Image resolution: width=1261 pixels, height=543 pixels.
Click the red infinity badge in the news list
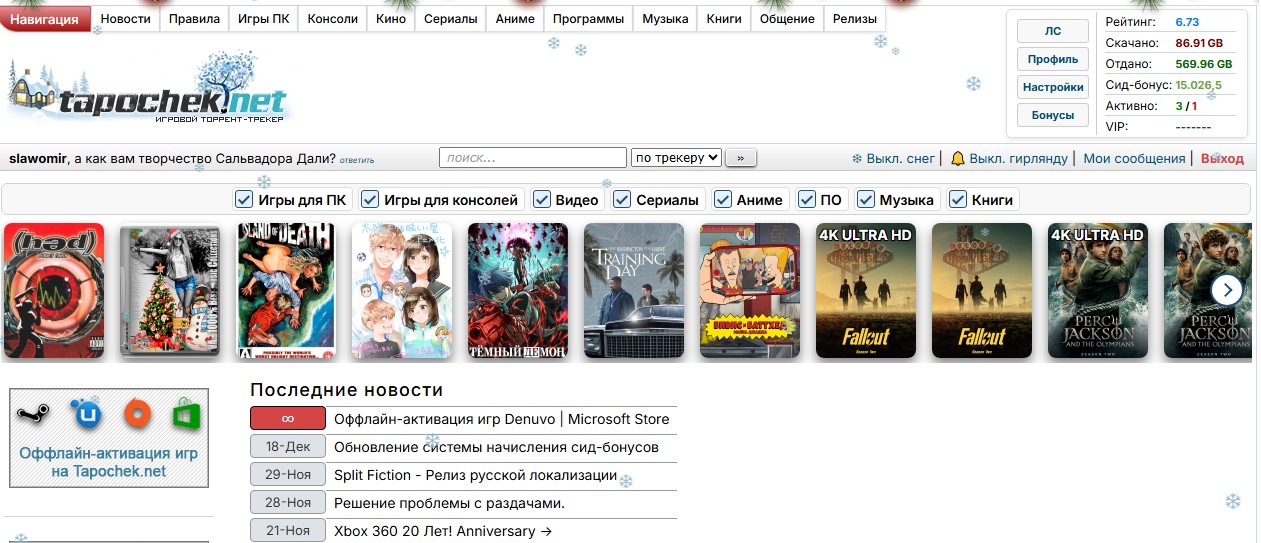pos(288,419)
